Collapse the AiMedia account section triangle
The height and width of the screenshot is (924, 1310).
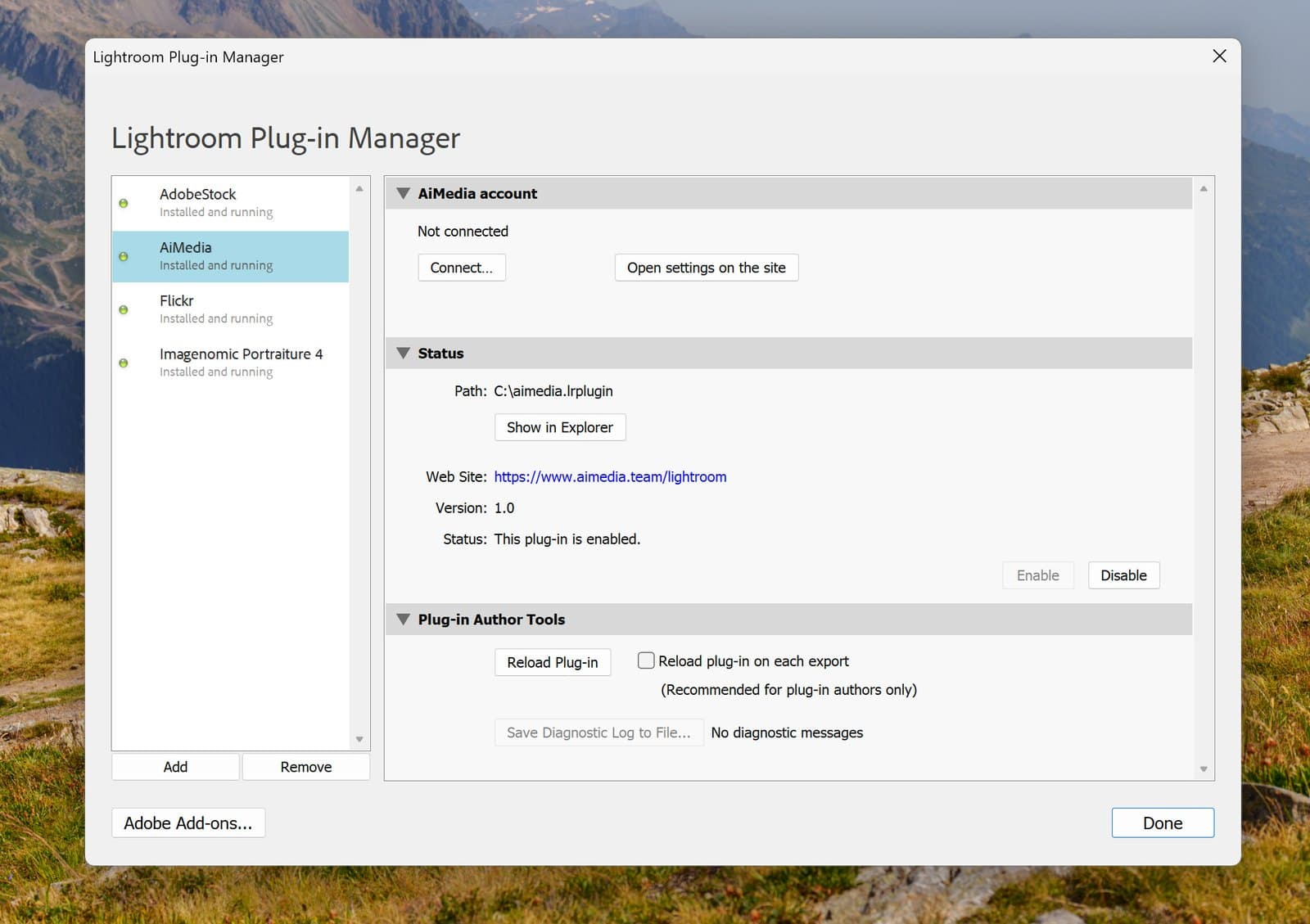pyautogui.click(x=403, y=194)
